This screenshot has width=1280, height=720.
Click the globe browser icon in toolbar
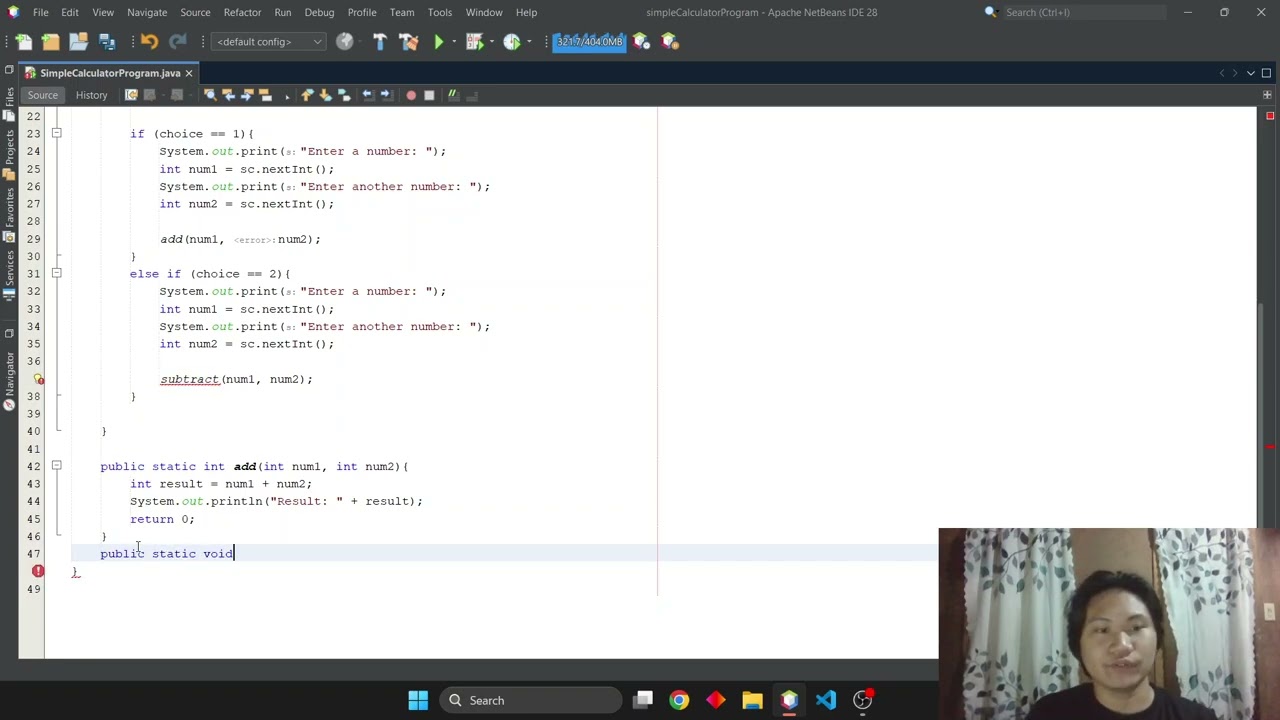(x=345, y=42)
